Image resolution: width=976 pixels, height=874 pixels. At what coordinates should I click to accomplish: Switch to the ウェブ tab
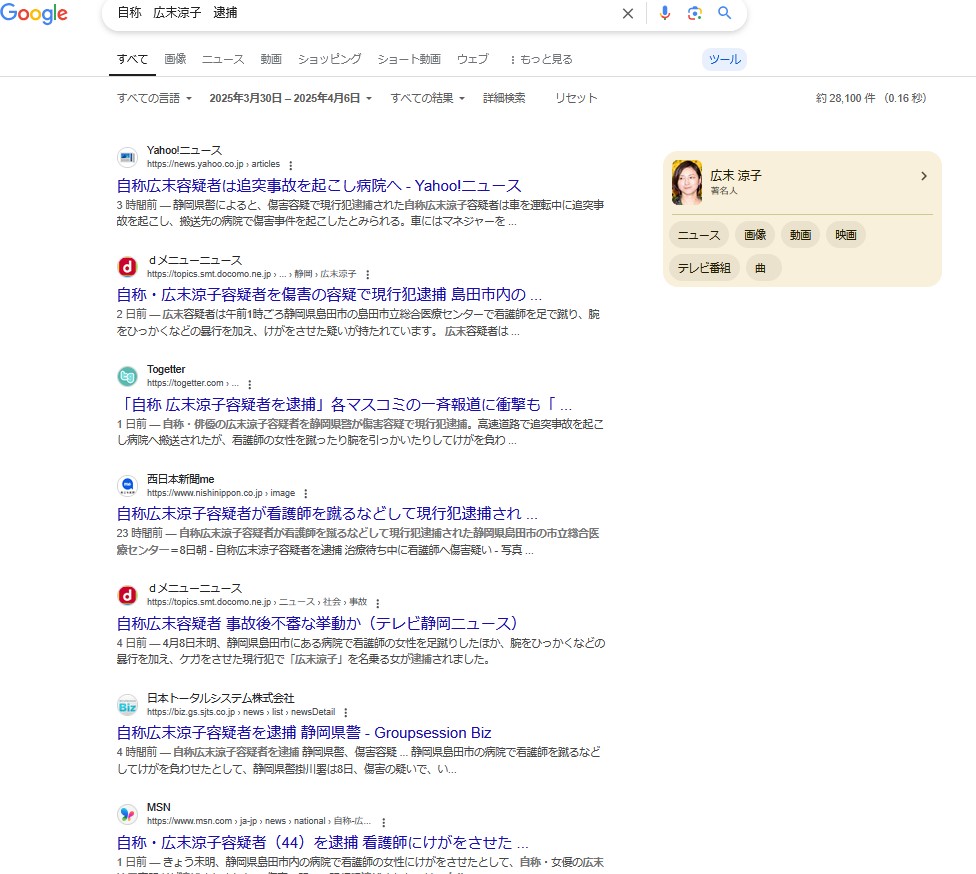click(472, 59)
